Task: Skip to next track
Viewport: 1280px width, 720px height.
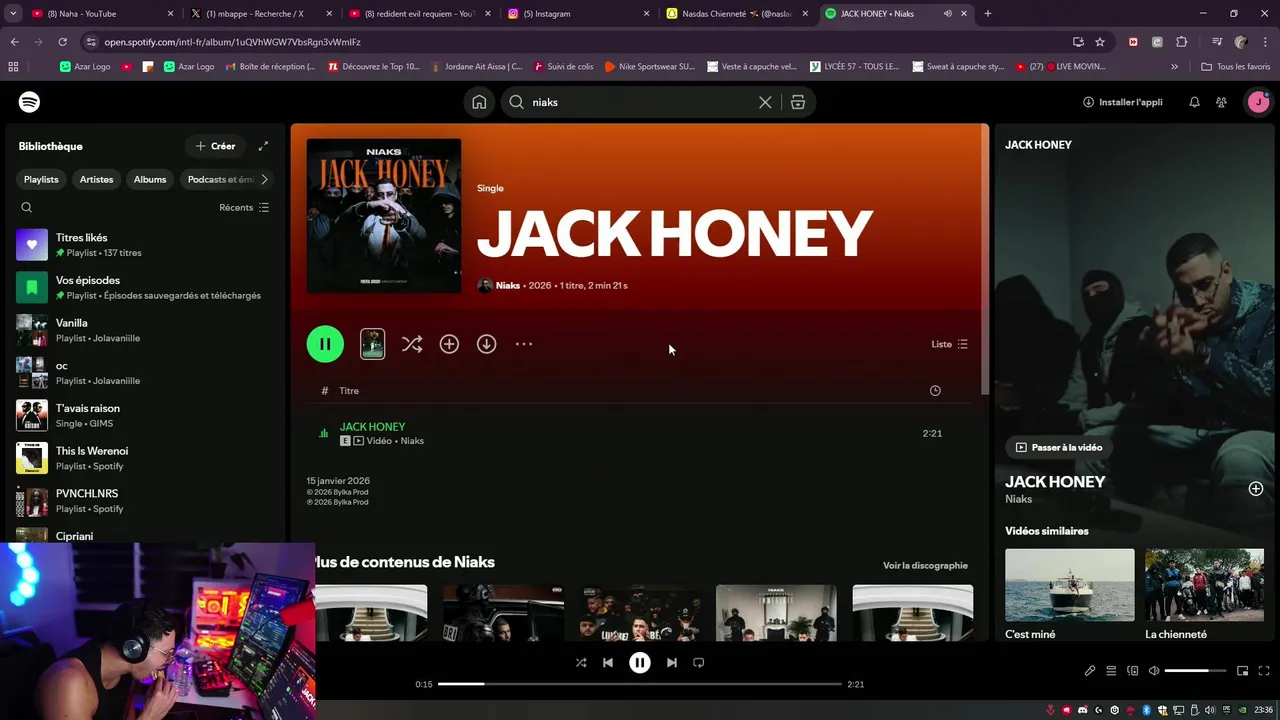Action: [672, 662]
